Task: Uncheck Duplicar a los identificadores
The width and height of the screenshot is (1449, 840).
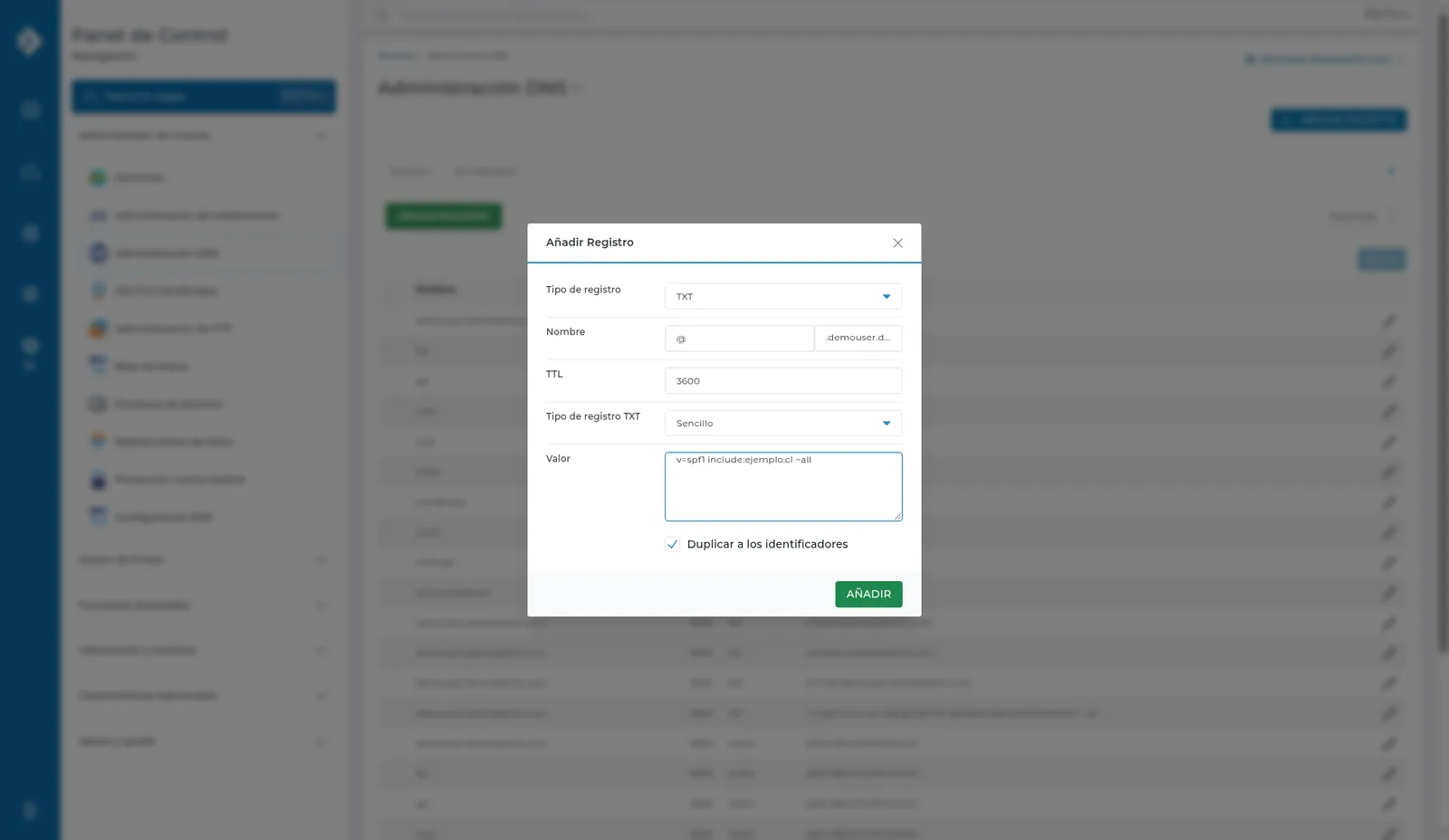Action: click(x=672, y=544)
